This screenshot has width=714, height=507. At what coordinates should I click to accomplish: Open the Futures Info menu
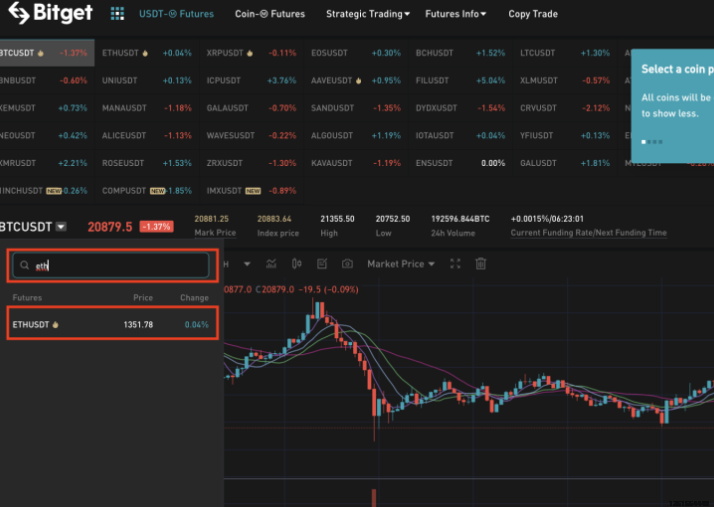(455, 14)
